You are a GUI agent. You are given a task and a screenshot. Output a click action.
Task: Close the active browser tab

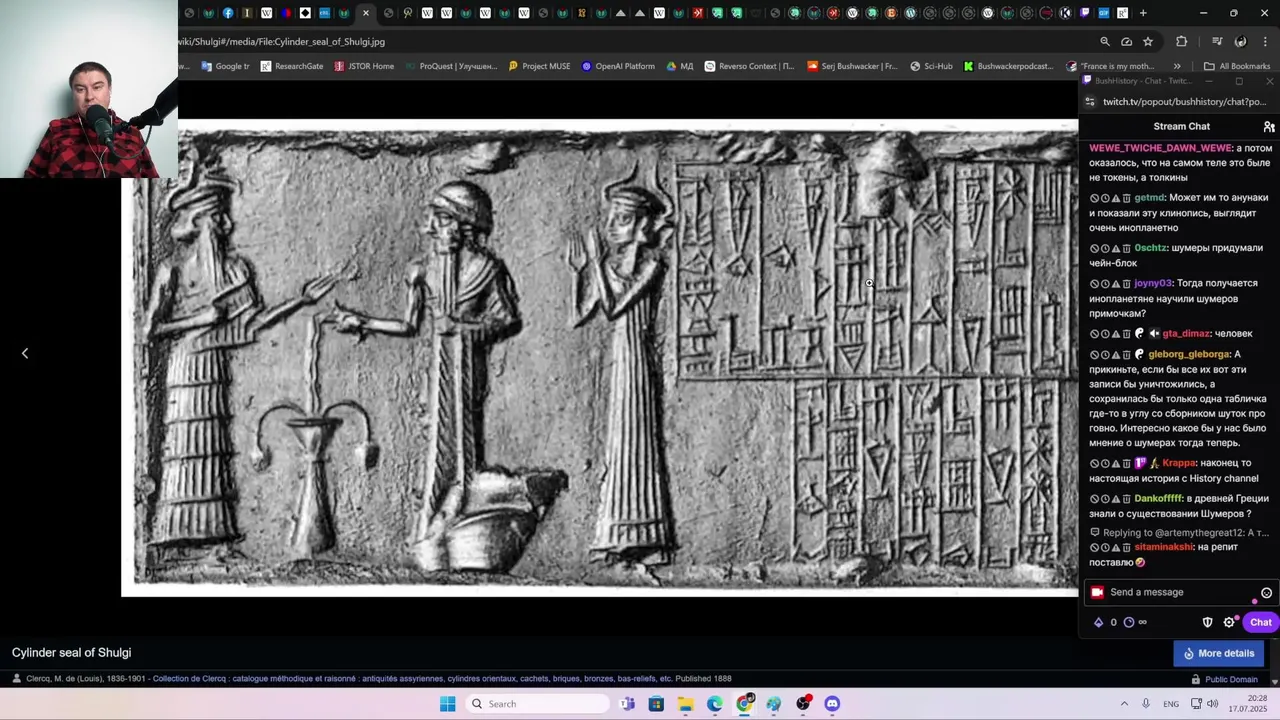(366, 13)
